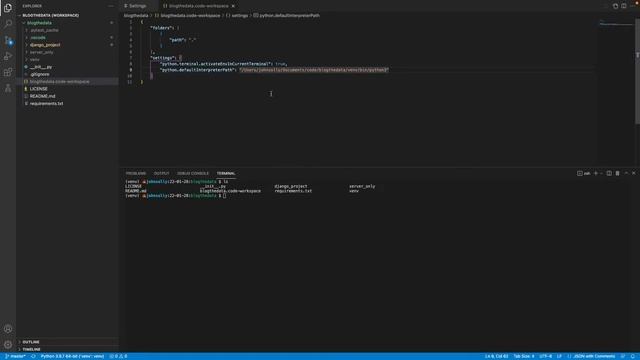640x360 pixels.
Task: Expand the venv folder
Action: (67, 60)
